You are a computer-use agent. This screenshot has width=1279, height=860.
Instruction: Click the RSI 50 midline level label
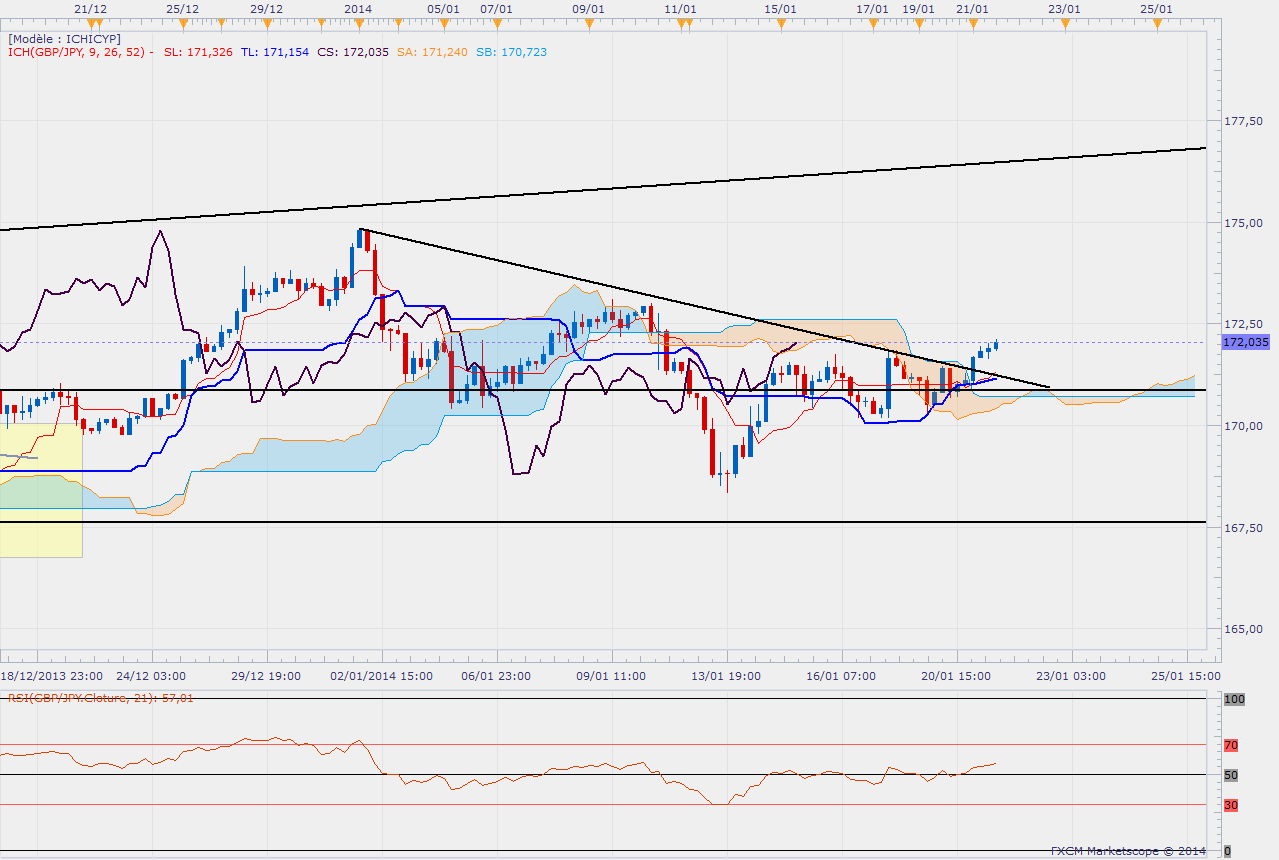(1231, 775)
